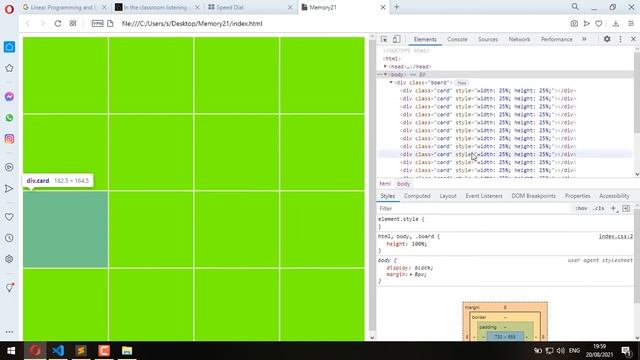Switch to the Network tab
Screen dimensions: 640x360
pos(519,39)
